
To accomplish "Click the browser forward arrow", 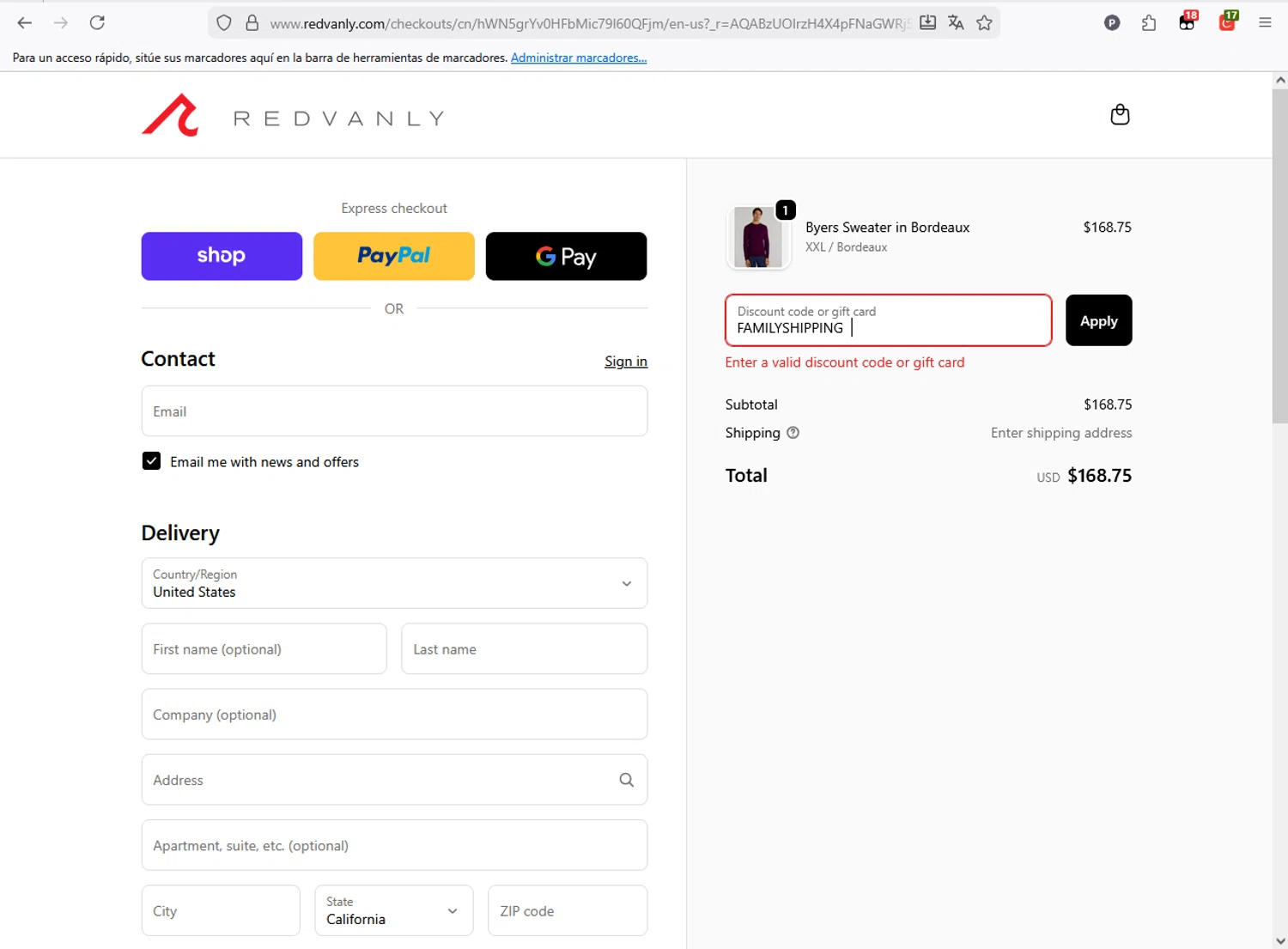I will [61, 23].
